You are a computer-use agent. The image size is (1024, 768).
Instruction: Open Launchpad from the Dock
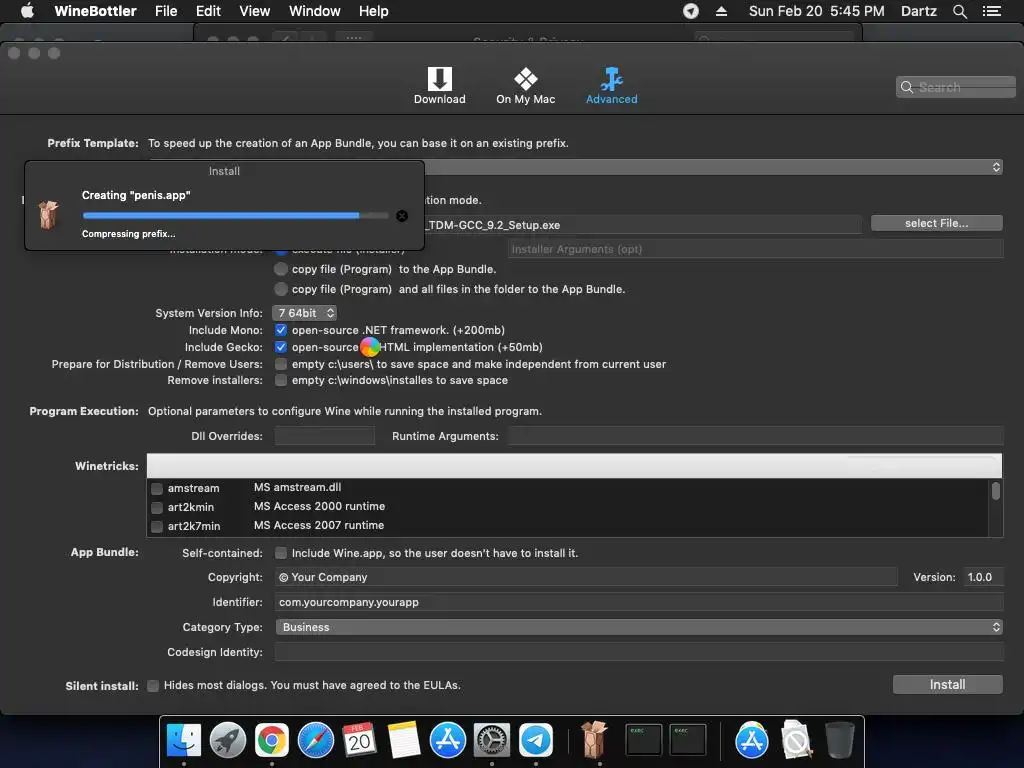click(x=228, y=741)
